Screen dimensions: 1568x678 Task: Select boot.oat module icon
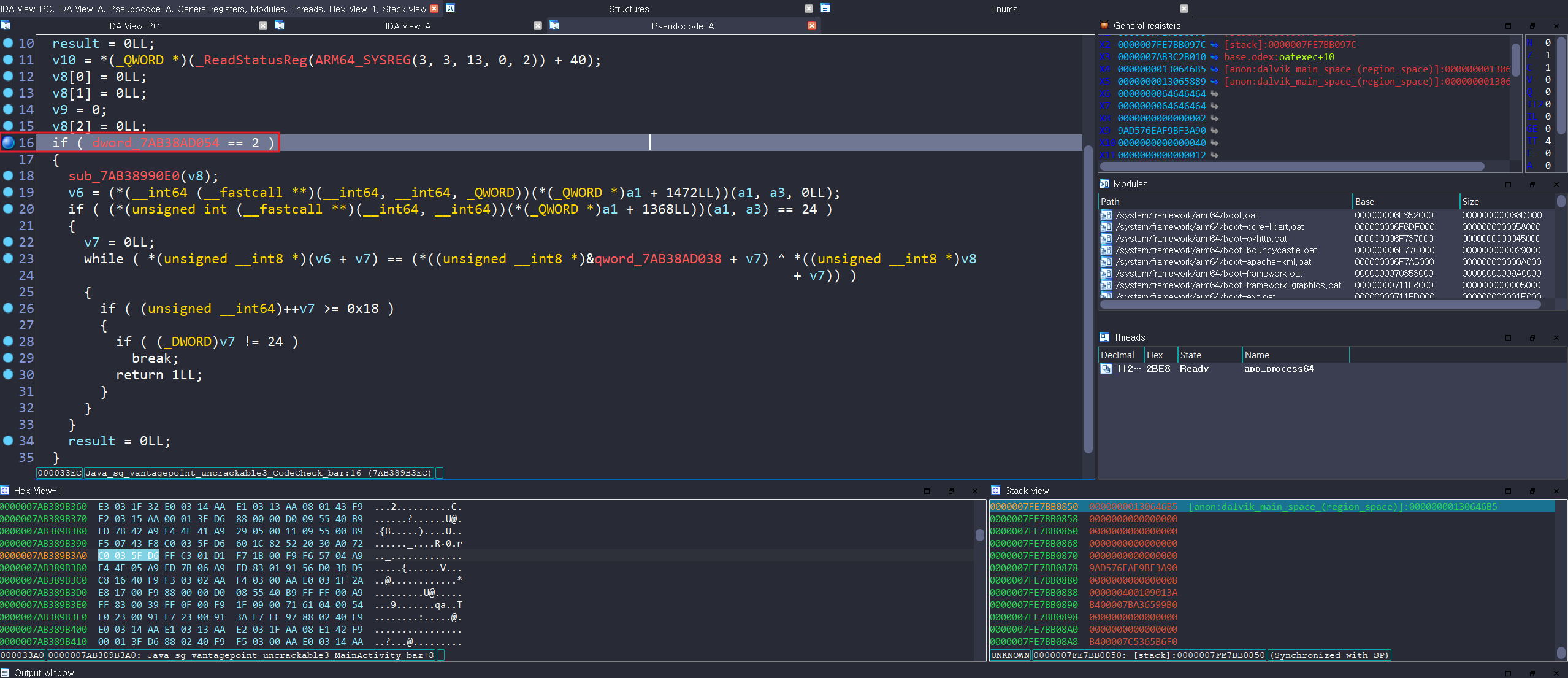(1106, 215)
